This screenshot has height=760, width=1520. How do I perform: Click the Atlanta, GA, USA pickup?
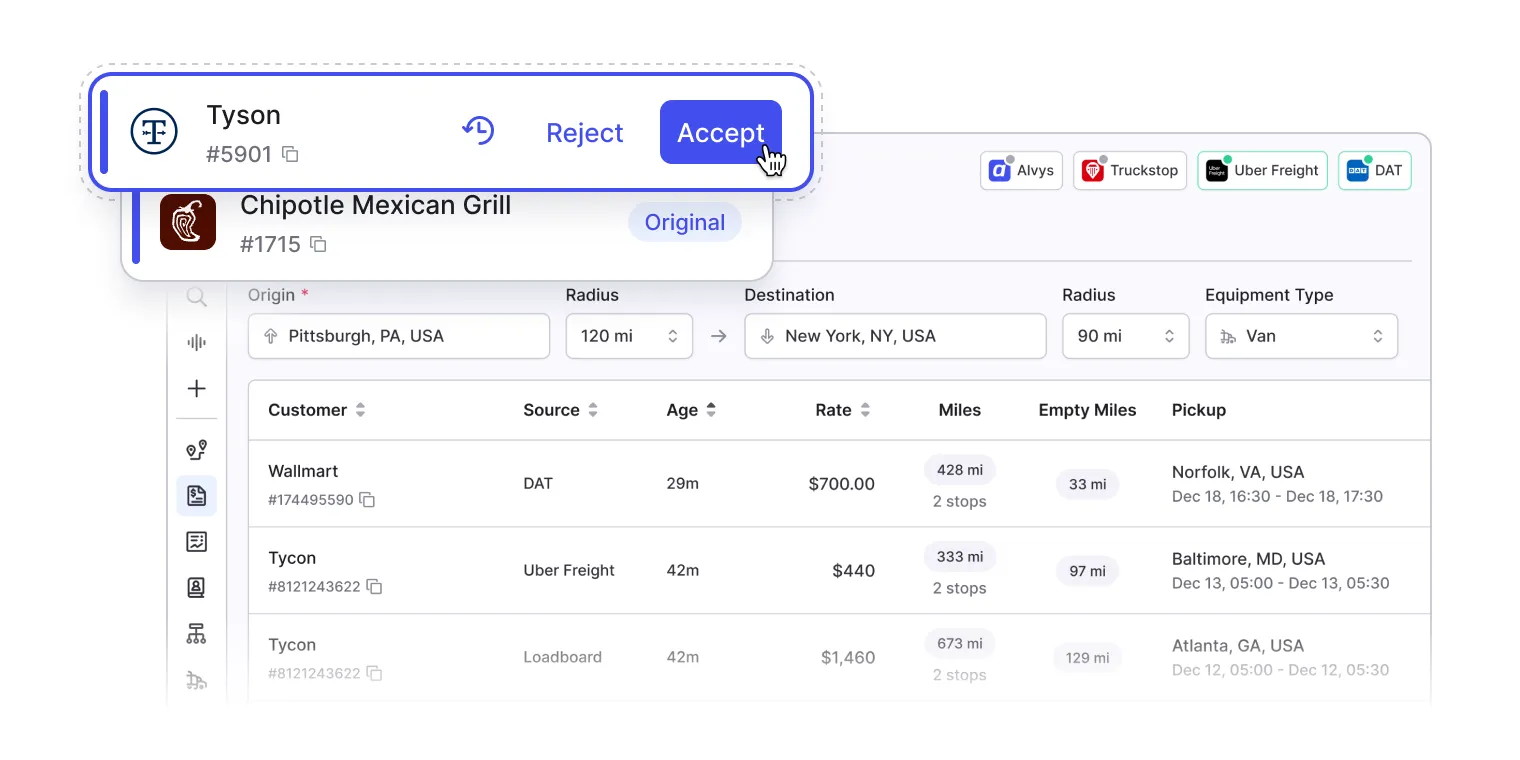point(1238,646)
